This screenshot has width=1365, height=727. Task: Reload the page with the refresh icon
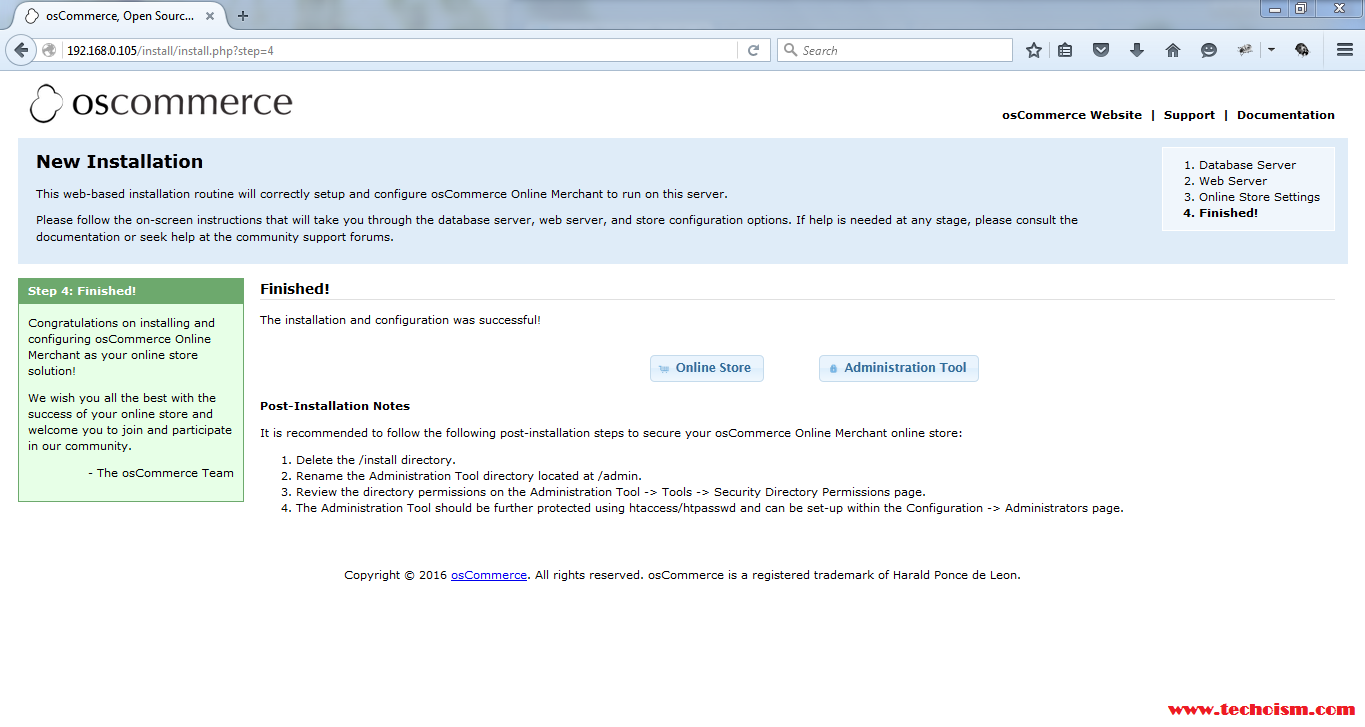[754, 50]
